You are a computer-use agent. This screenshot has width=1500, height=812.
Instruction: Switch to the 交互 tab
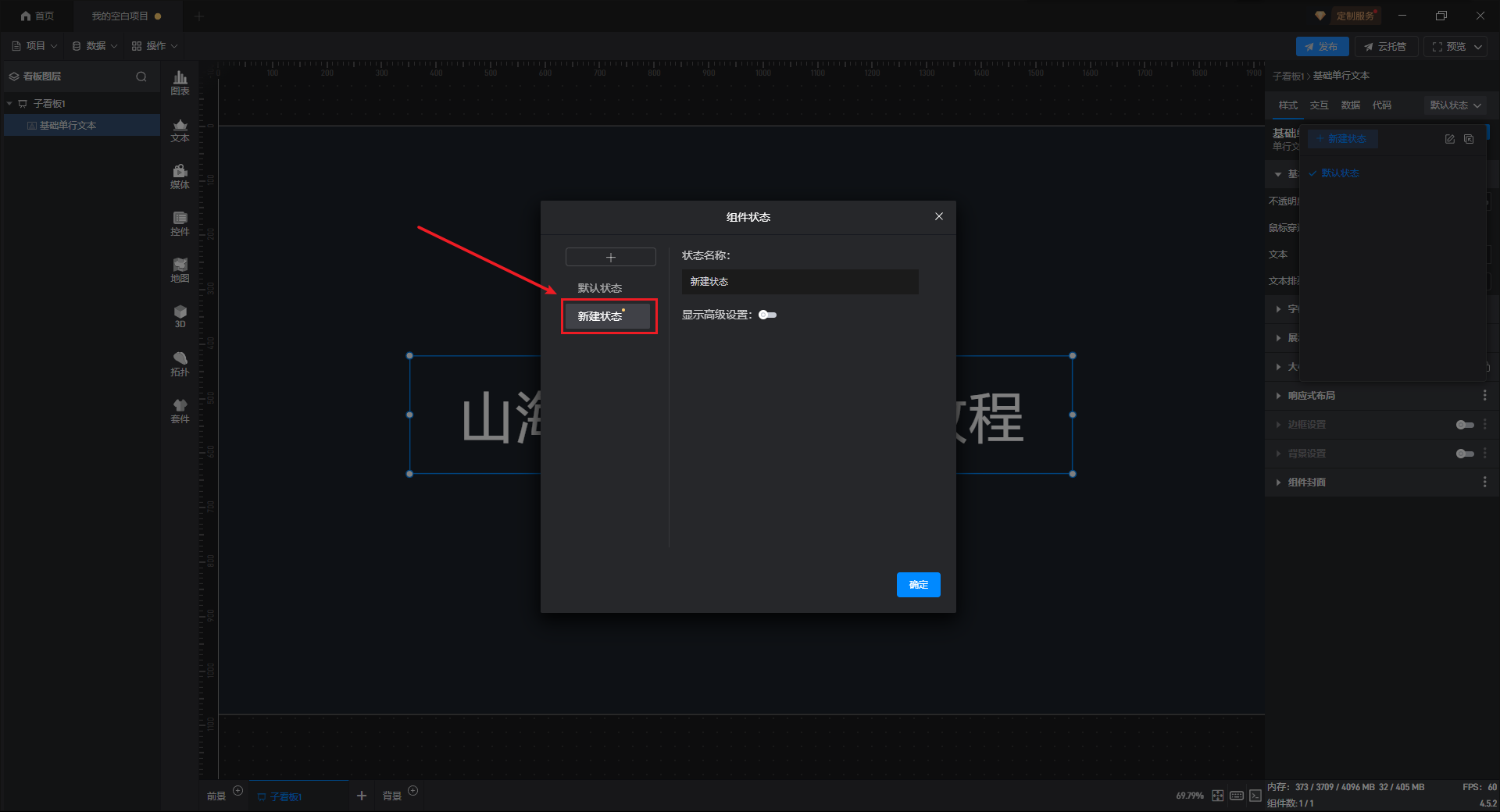tap(1319, 105)
